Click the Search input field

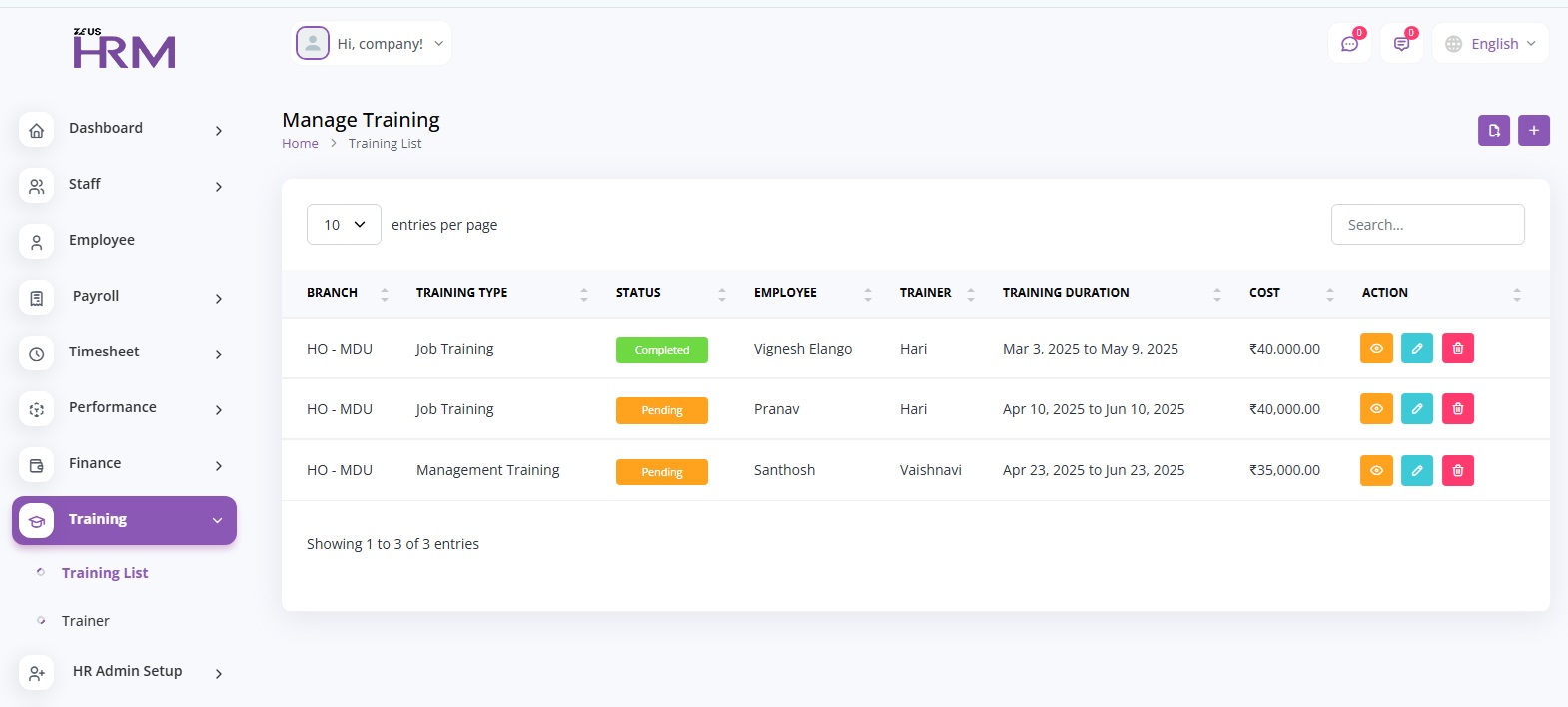[1427, 225]
